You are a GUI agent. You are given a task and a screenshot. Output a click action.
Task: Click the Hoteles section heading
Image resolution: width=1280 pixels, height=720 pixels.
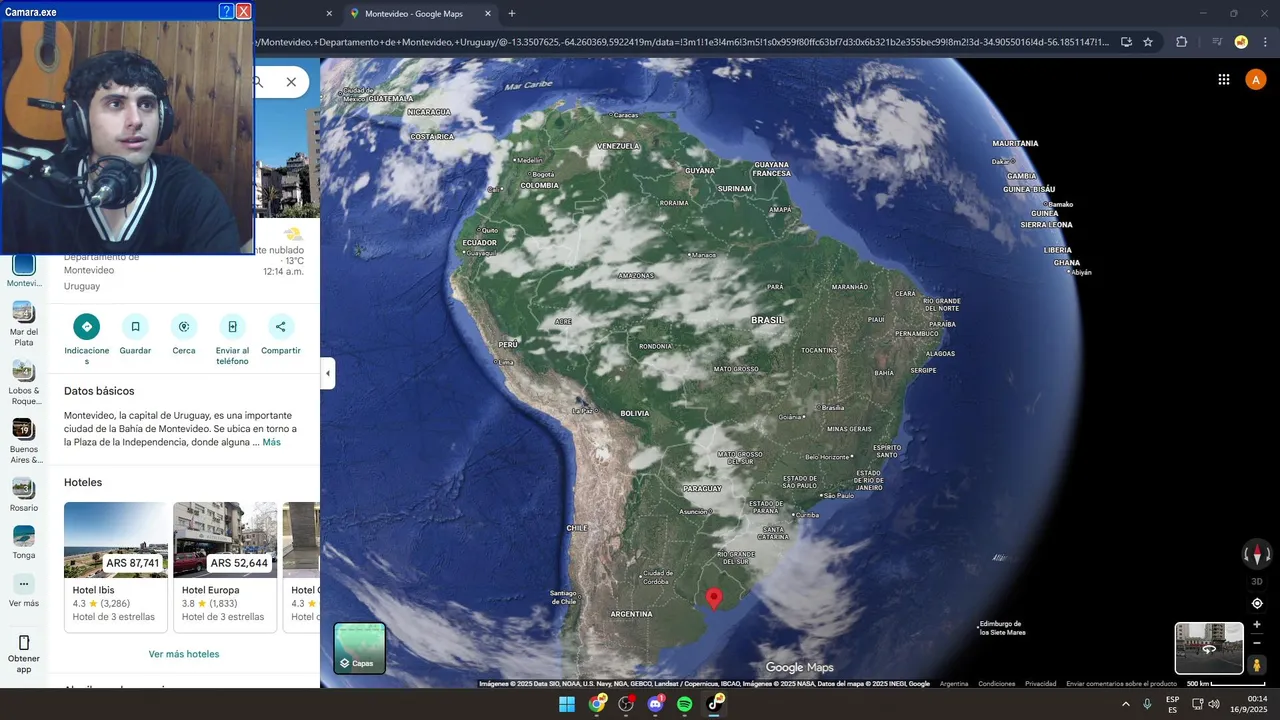pos(83,482)
